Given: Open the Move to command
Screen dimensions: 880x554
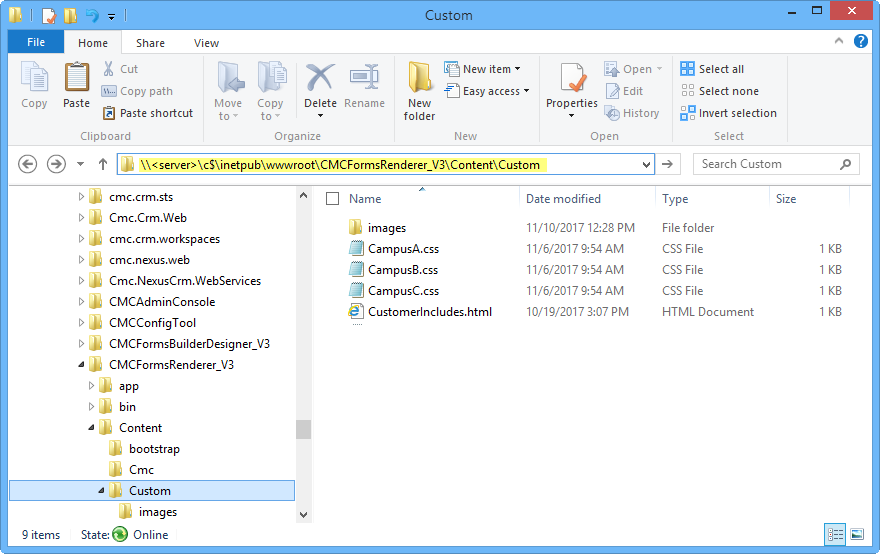Looking at the screenshot, I should point(228,92).
